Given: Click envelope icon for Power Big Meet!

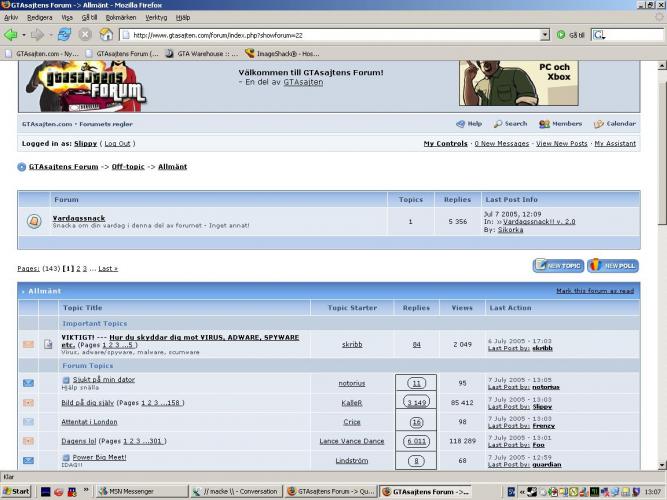Looking at the screenshot, I should pos(29,460).
